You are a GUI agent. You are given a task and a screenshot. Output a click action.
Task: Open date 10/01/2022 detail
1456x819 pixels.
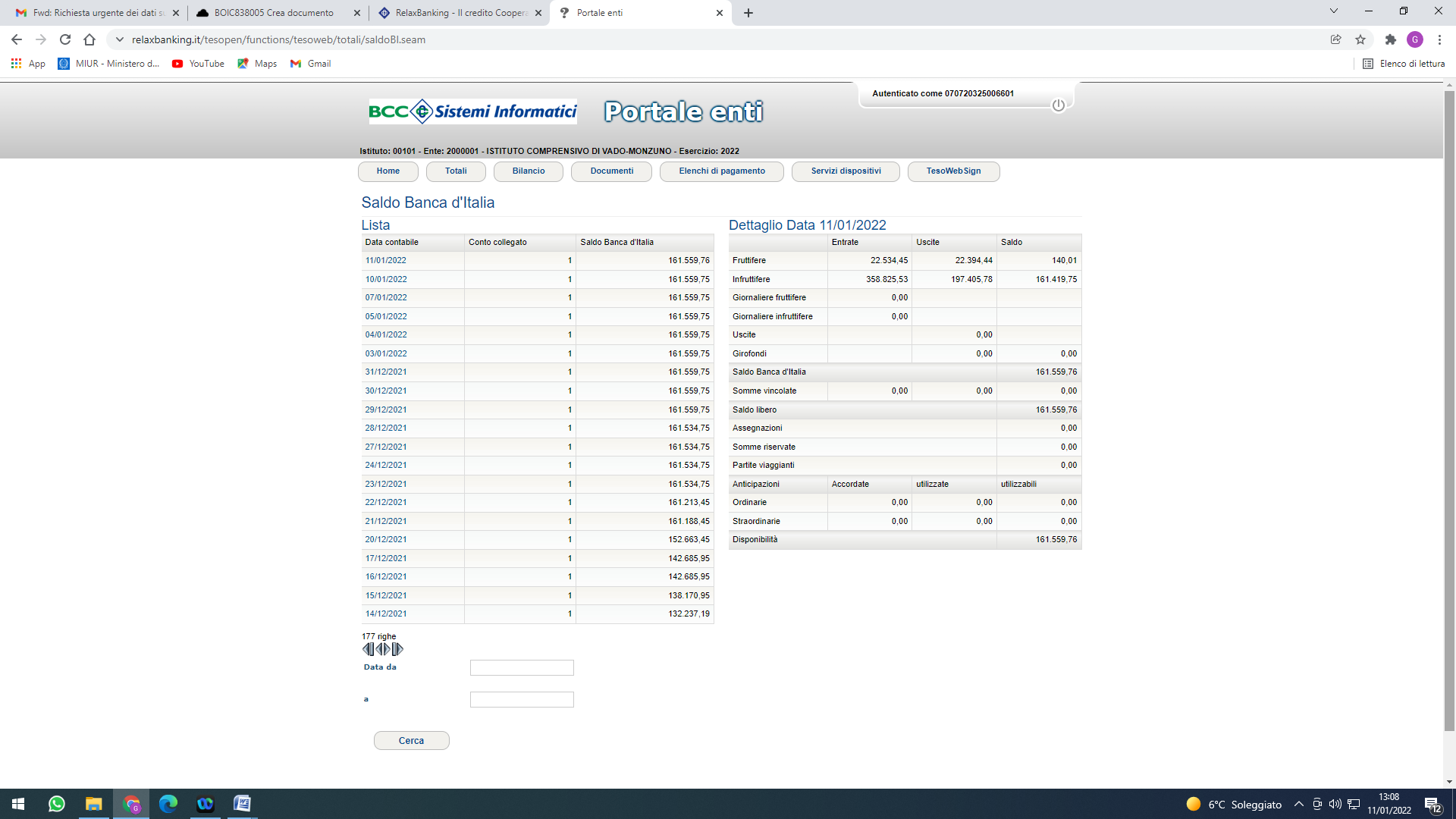click(x=386, y=279)
